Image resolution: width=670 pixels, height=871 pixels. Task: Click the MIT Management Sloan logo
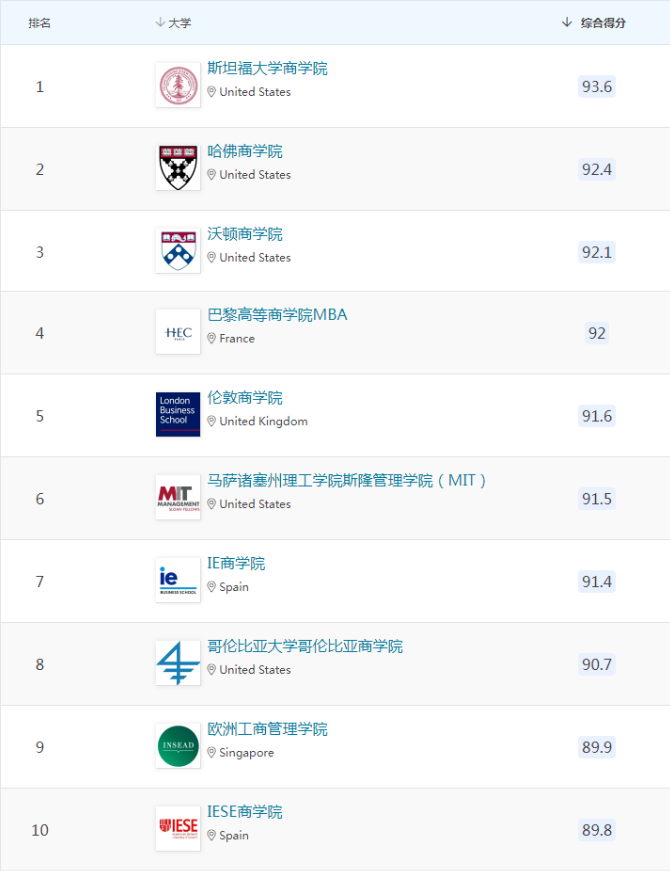pyautogui.click(x=178, y=498)
